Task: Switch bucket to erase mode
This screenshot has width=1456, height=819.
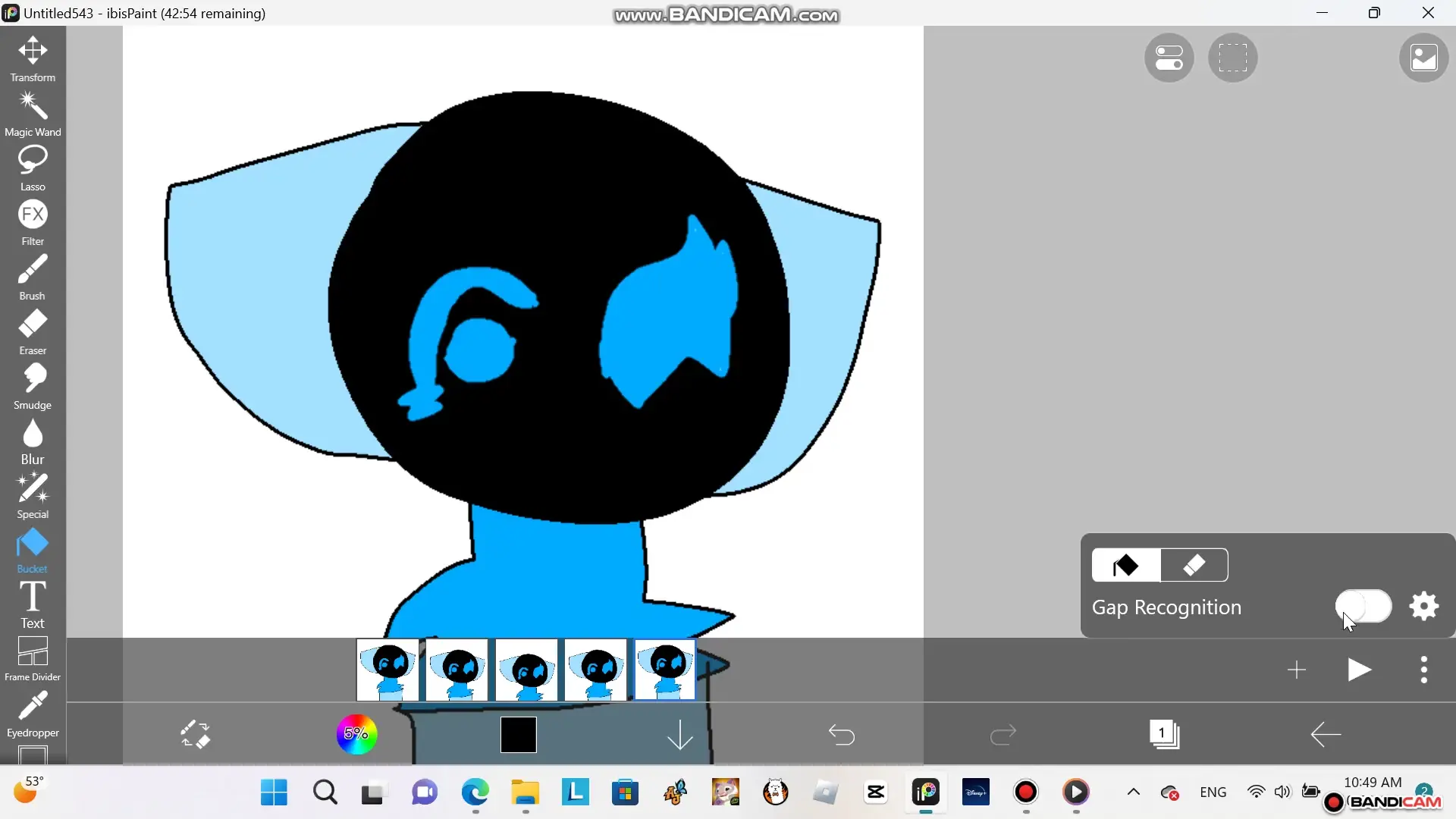Action: [1194, 566]
